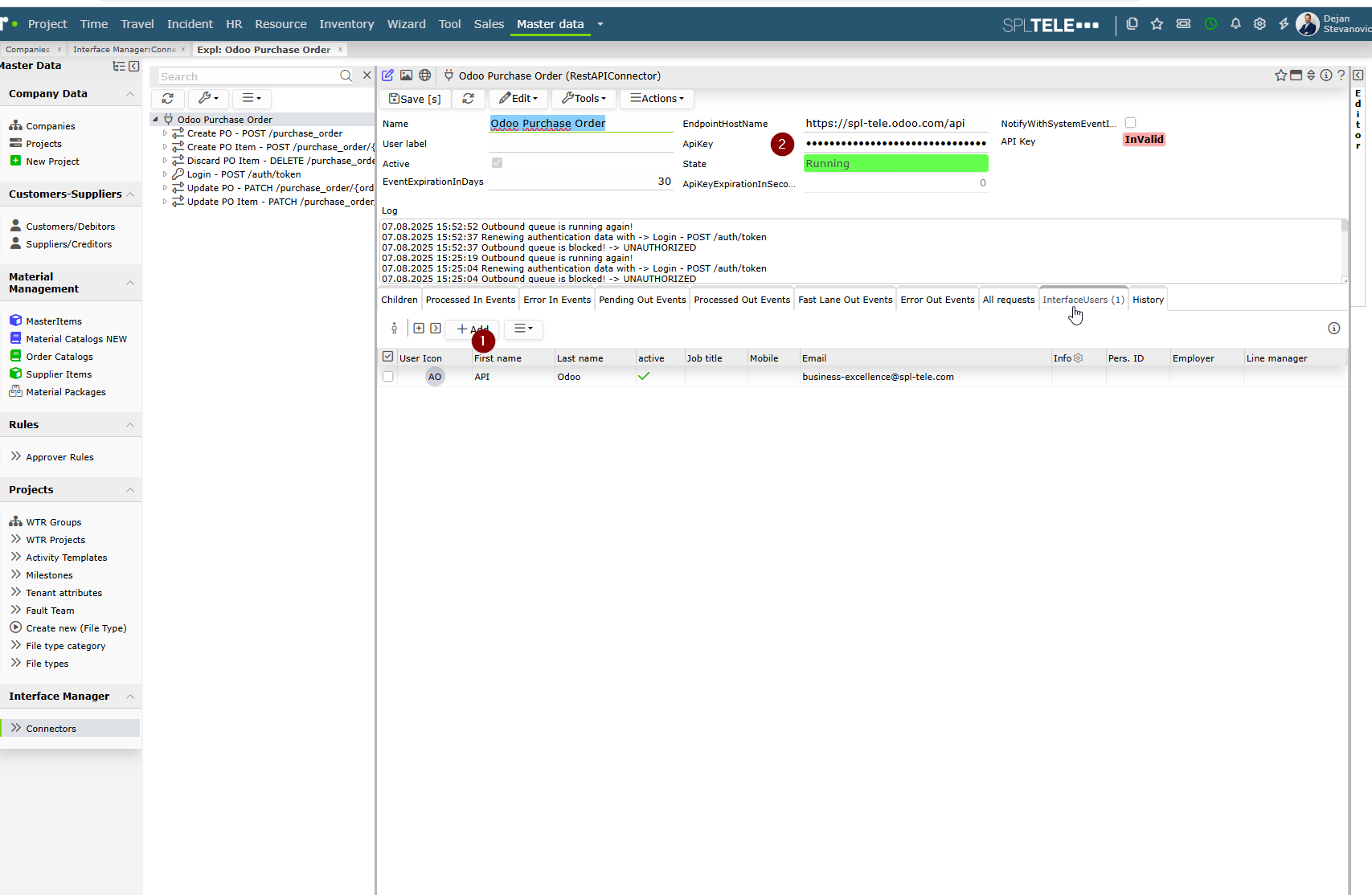This screenshot has width=1372, height=895.
Task: Collapse the Odoo Purchase Order root node
Action: (x=155, y=120)
